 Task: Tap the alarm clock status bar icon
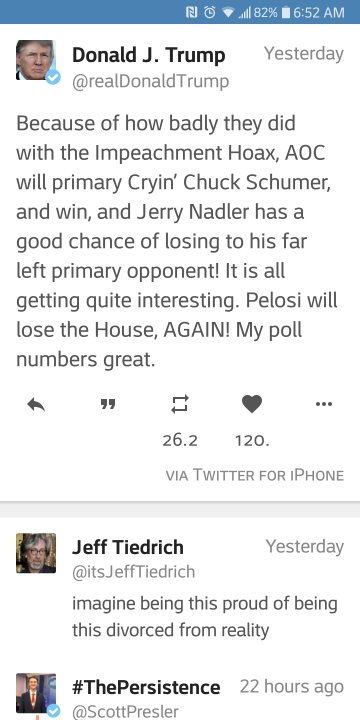[210, 12]
